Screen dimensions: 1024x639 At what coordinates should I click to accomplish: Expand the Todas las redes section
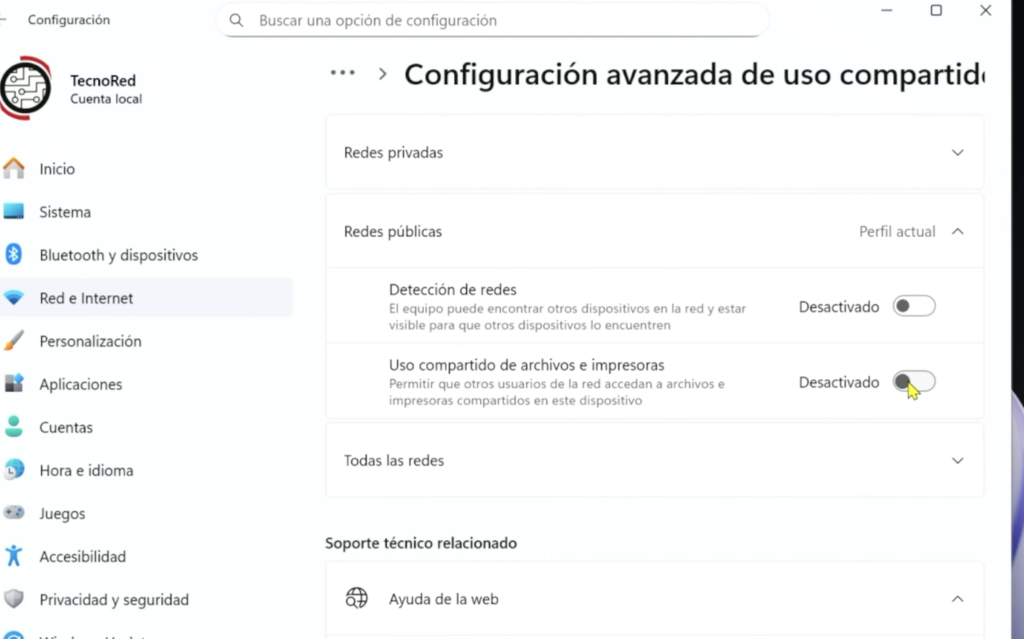click(x=654, y=460)
